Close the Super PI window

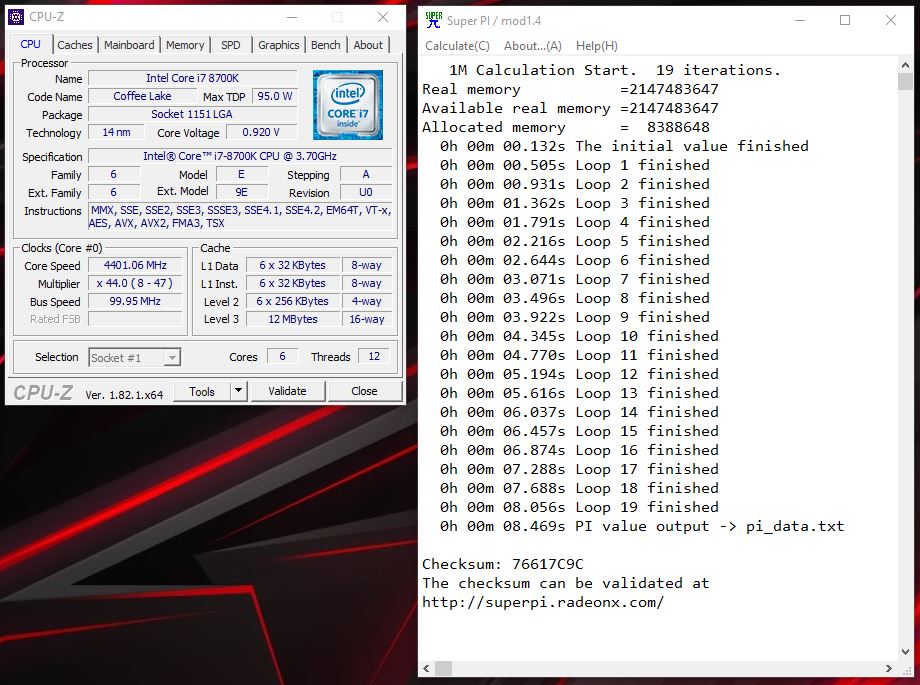(890, 20)
